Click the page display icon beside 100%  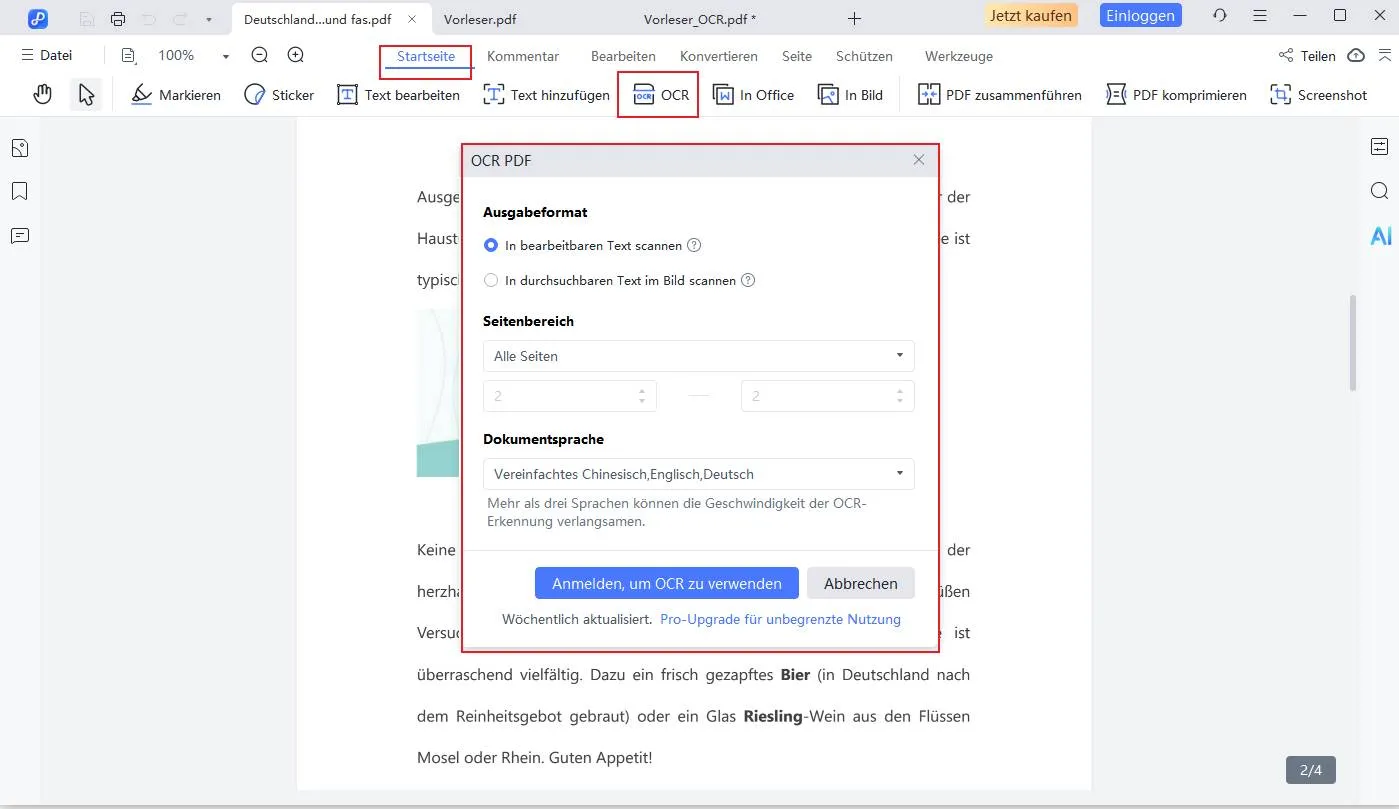coord(128,56)
